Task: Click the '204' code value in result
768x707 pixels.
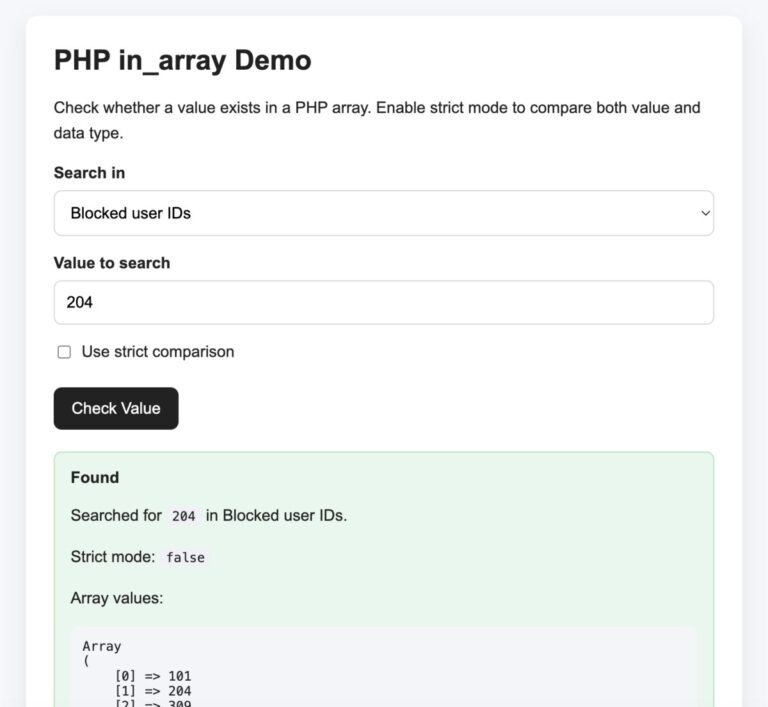Action: point(184,516)
